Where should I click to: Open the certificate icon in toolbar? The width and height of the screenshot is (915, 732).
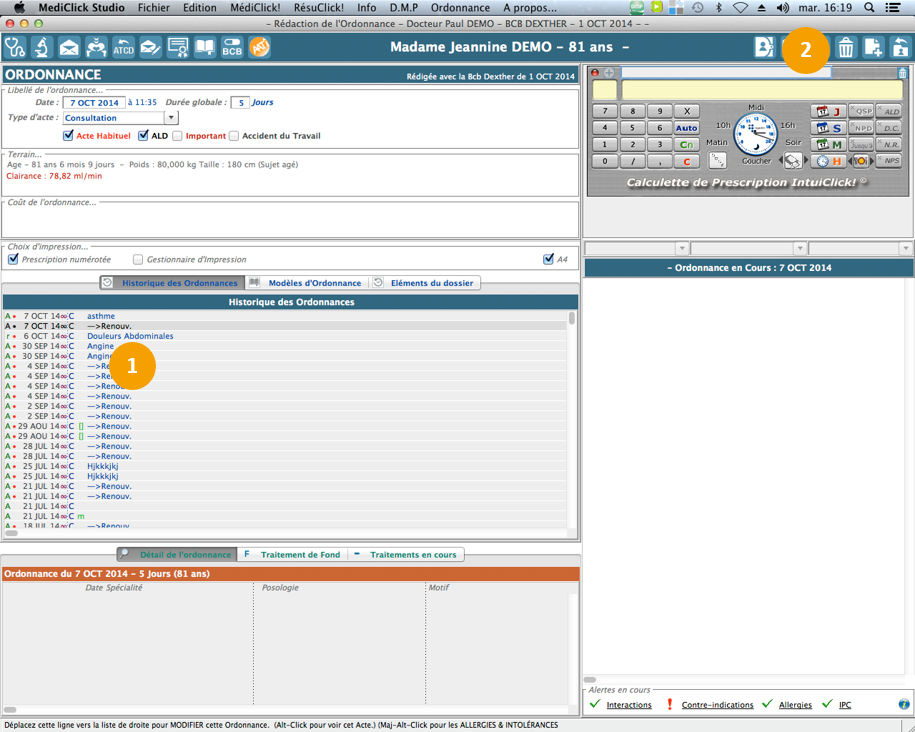pyautogui.click(x=178, y=47)
